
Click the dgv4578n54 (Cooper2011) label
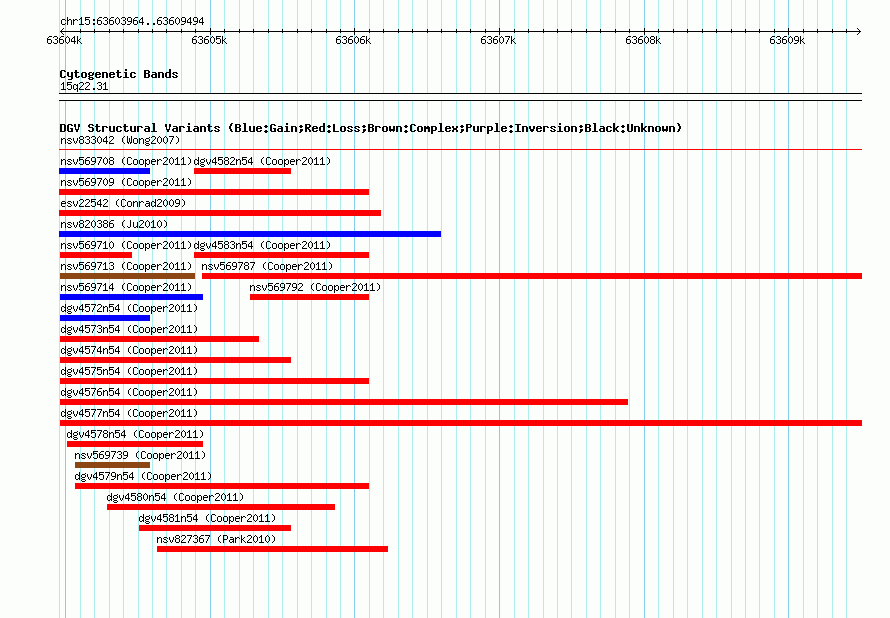click(x=135, y=434)
